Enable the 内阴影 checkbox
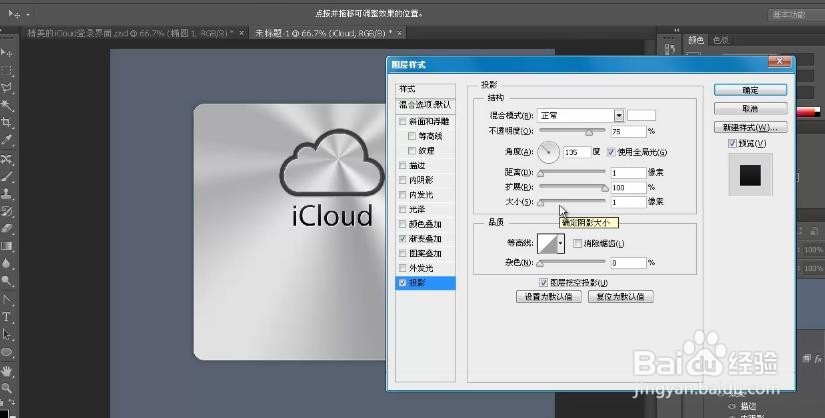Image resolution: width=825 pixels, height=418 pixels. (x=403, y=181)
